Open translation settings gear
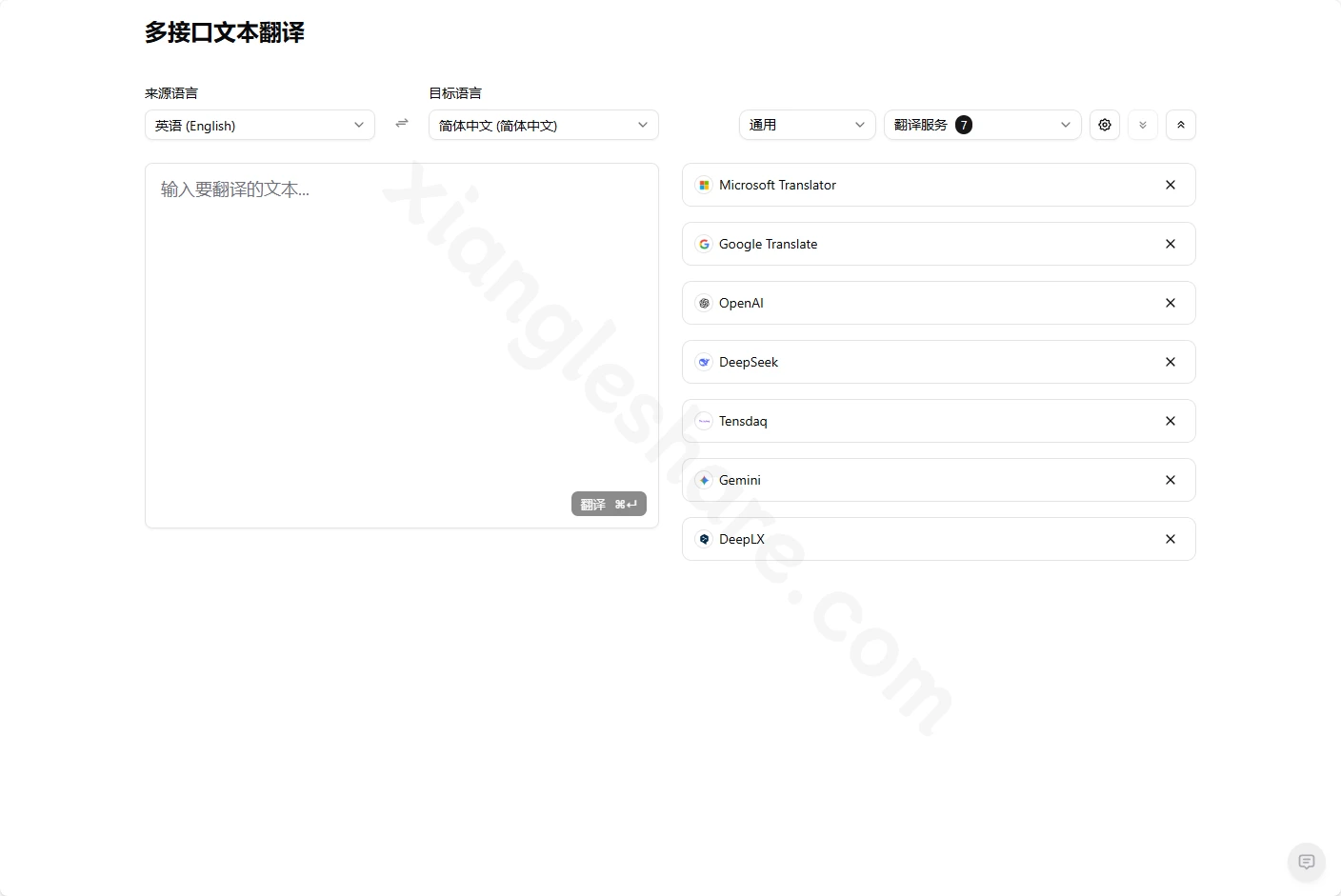The image size is (1341, 896). pos(1105,125)
